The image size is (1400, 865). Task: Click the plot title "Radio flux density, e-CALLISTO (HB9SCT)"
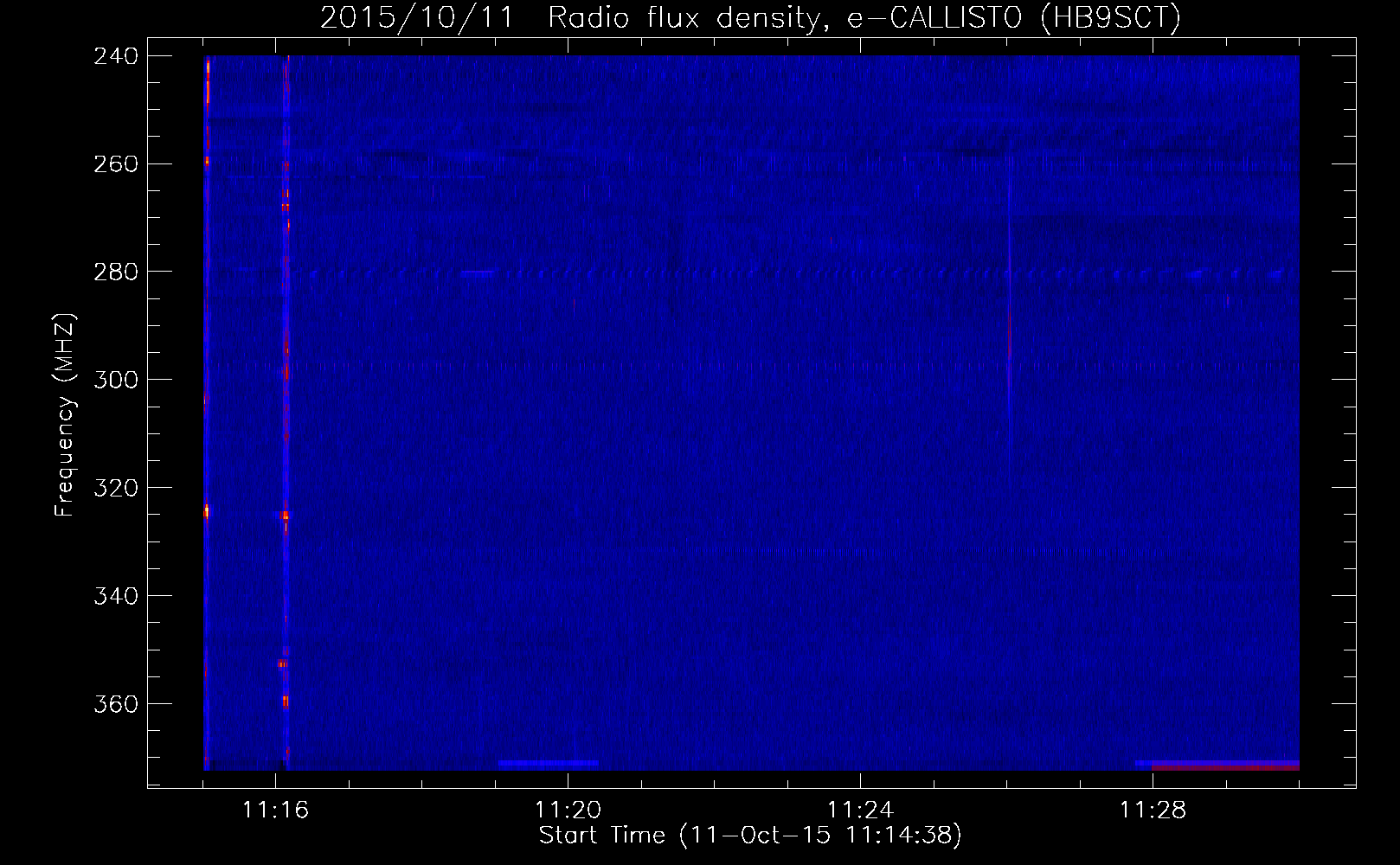coord(864,17)
